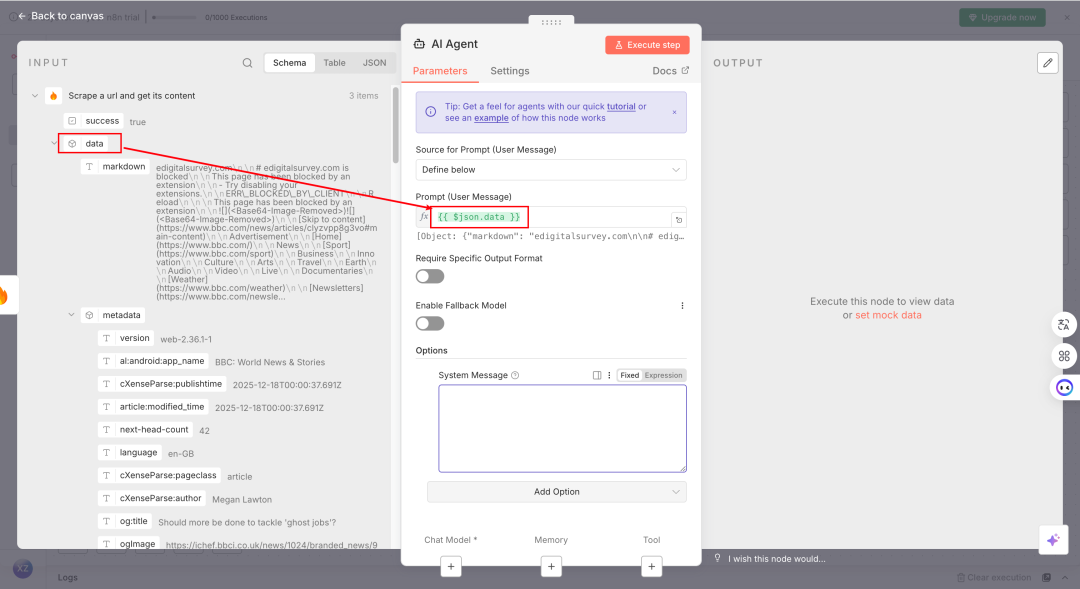1080x589 pixels.
Task: Switch to JSON view
Action: click(x=375, y=63)
